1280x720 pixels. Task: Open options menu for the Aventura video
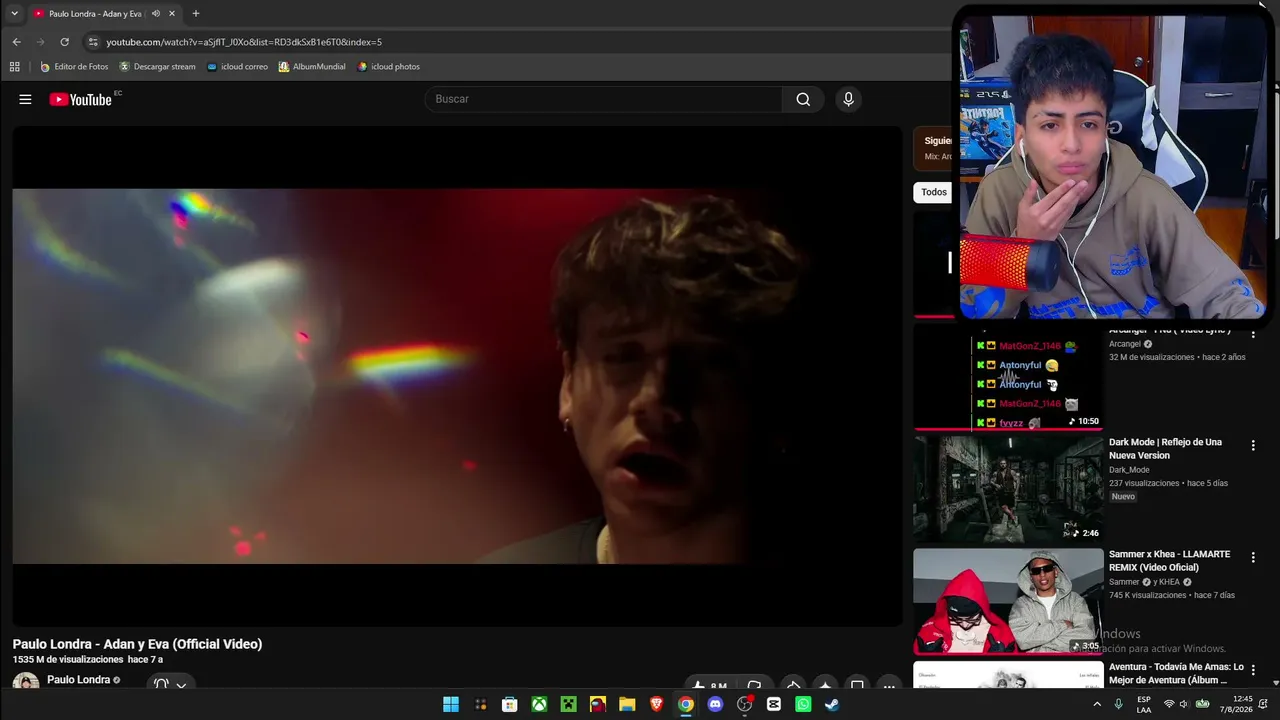pos(1253,669)
